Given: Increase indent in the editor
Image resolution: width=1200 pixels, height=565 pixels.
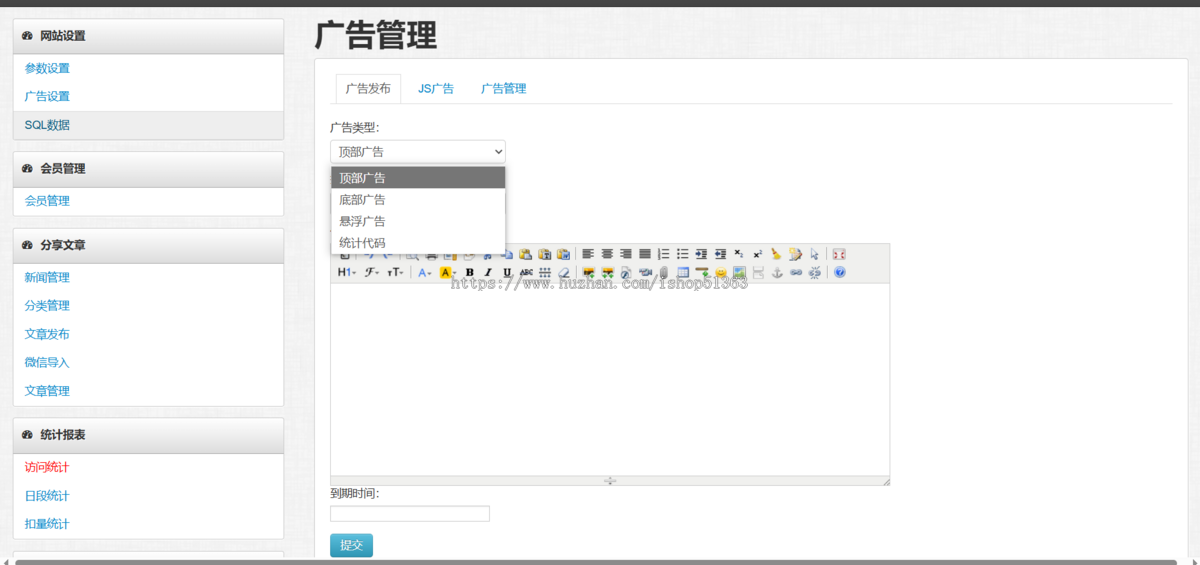Looking at the screenshot, I should tap(702, 254).
